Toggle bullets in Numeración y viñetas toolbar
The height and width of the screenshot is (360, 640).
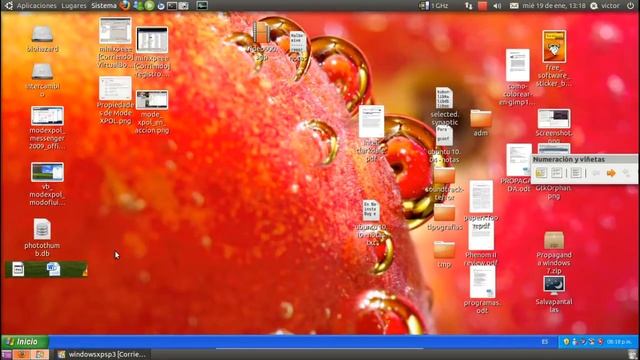[541, 173]
